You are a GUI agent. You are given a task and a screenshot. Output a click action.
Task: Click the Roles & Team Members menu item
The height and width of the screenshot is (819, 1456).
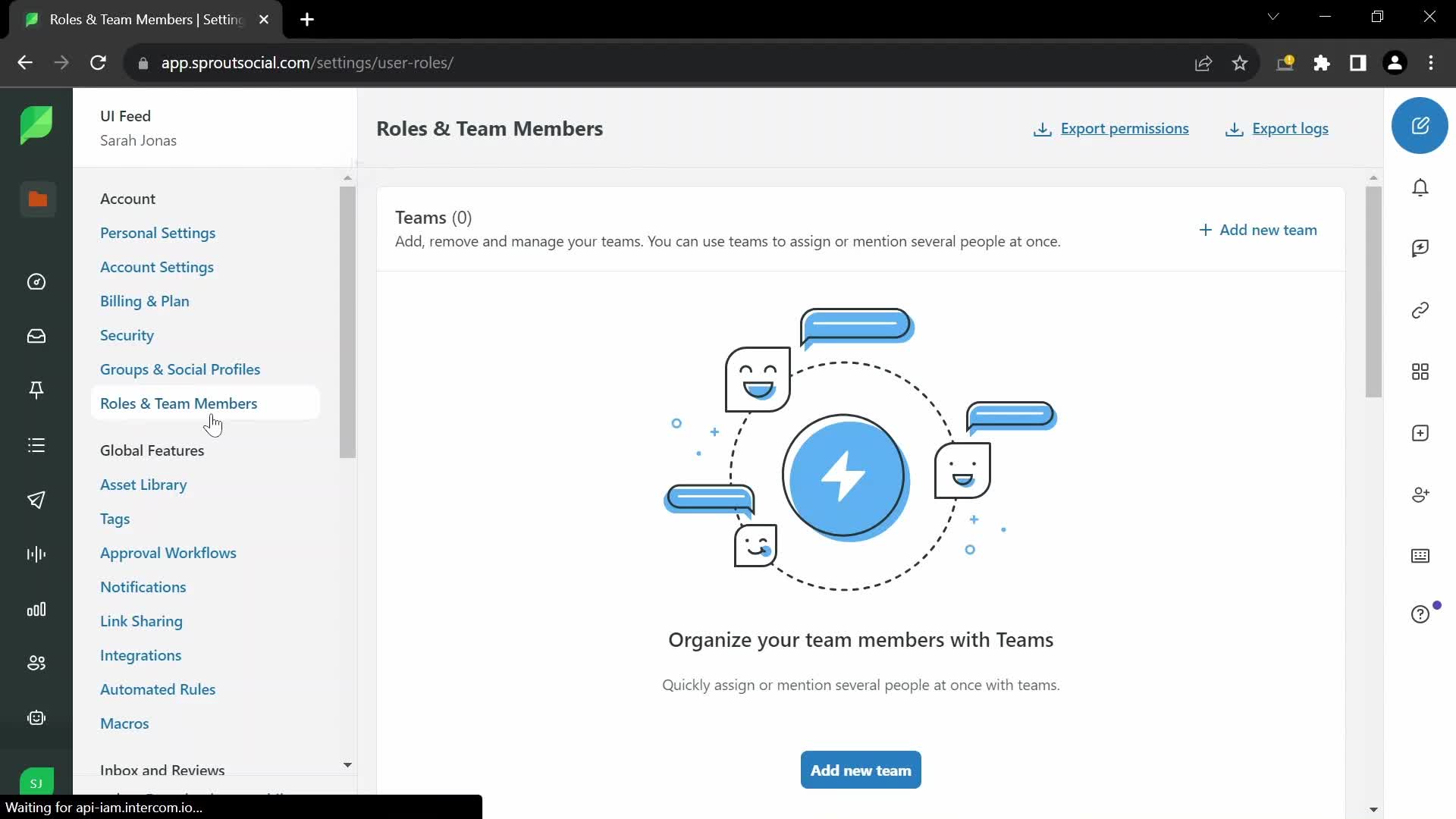point(179,402)
